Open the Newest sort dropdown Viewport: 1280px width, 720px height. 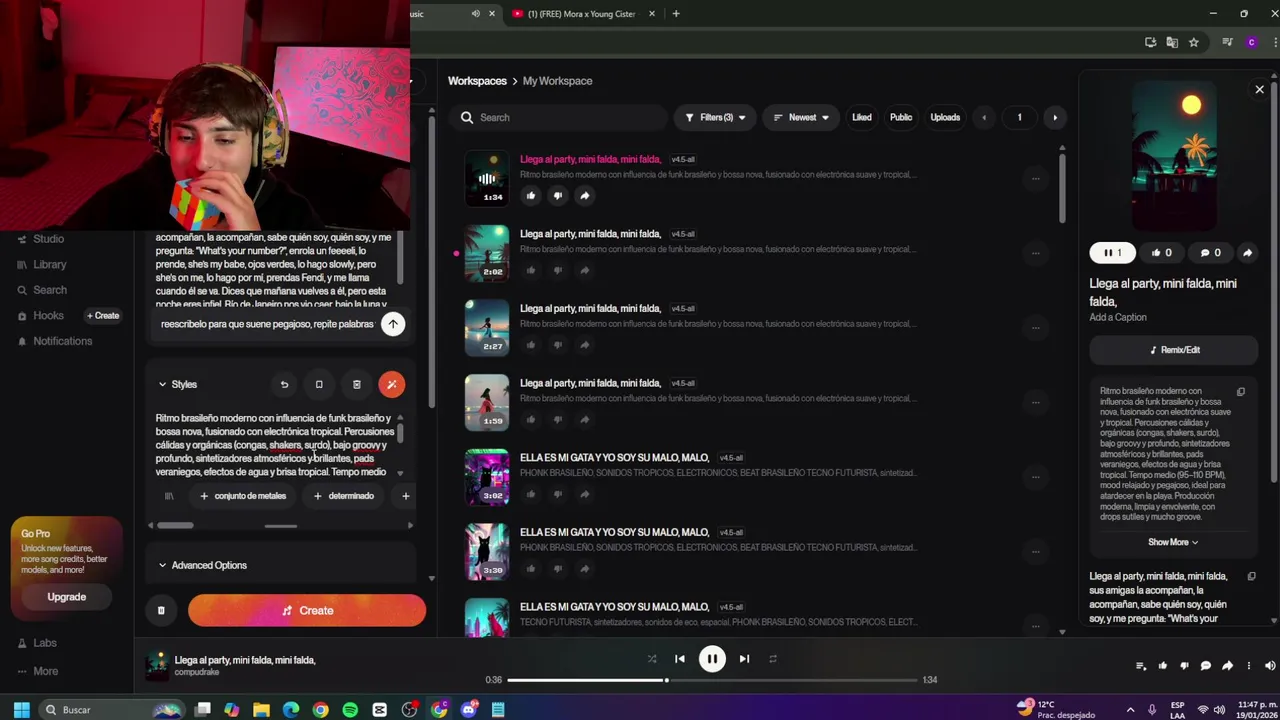click(x=801, y=117)
